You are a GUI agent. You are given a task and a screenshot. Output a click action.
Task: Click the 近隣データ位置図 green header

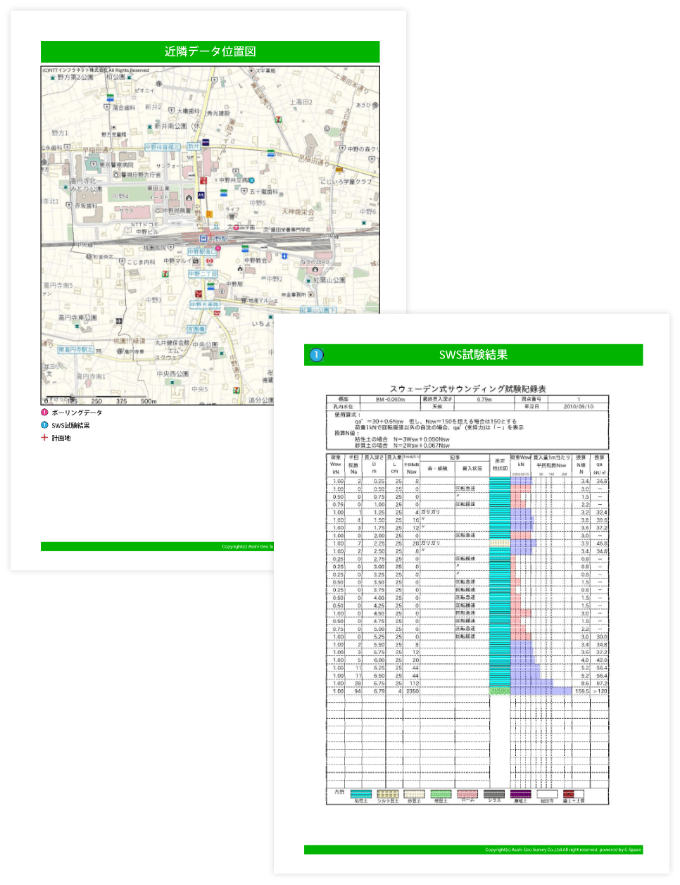pos(210,51)
